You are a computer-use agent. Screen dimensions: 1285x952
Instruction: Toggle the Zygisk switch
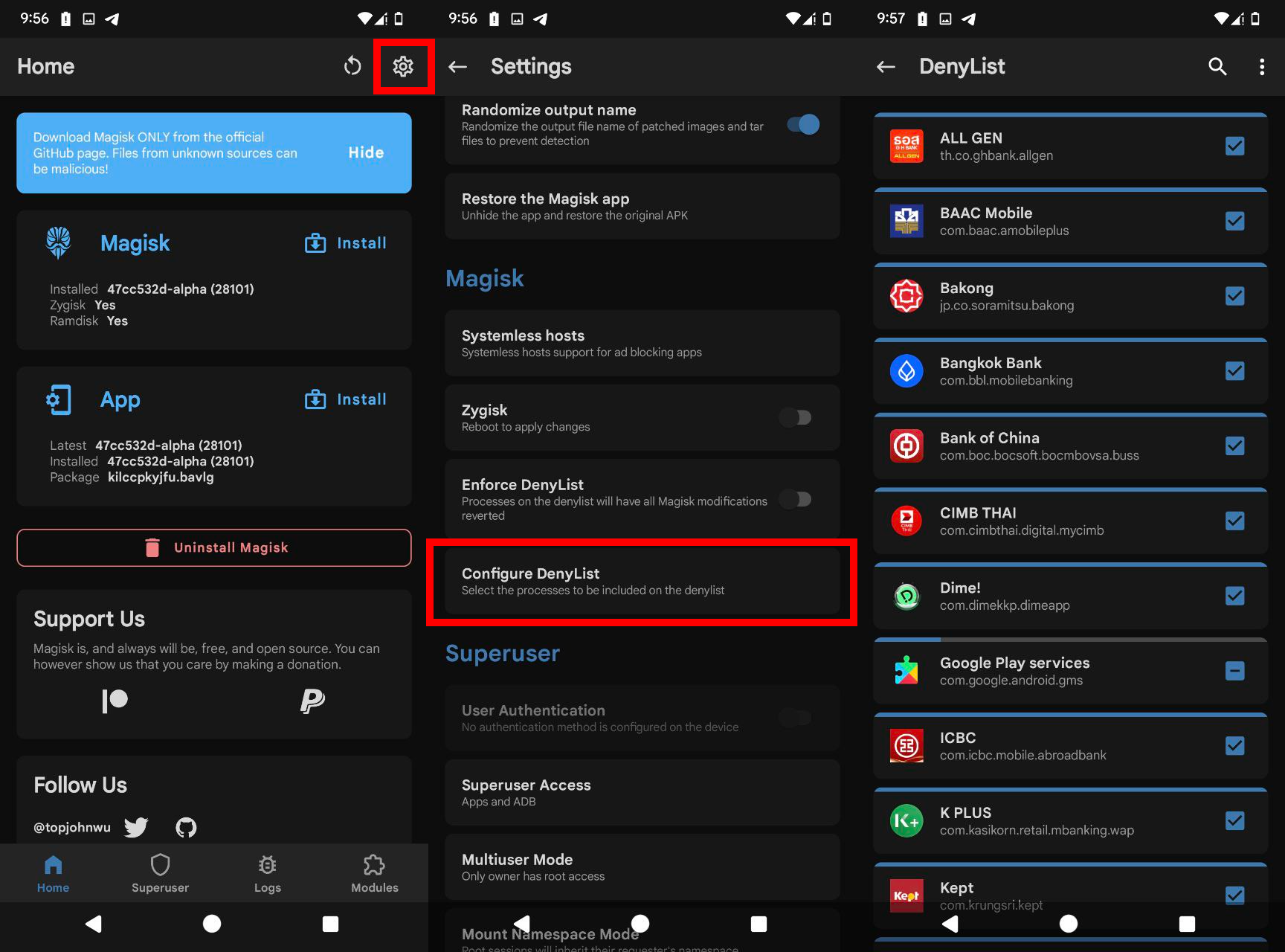point(796,417)
